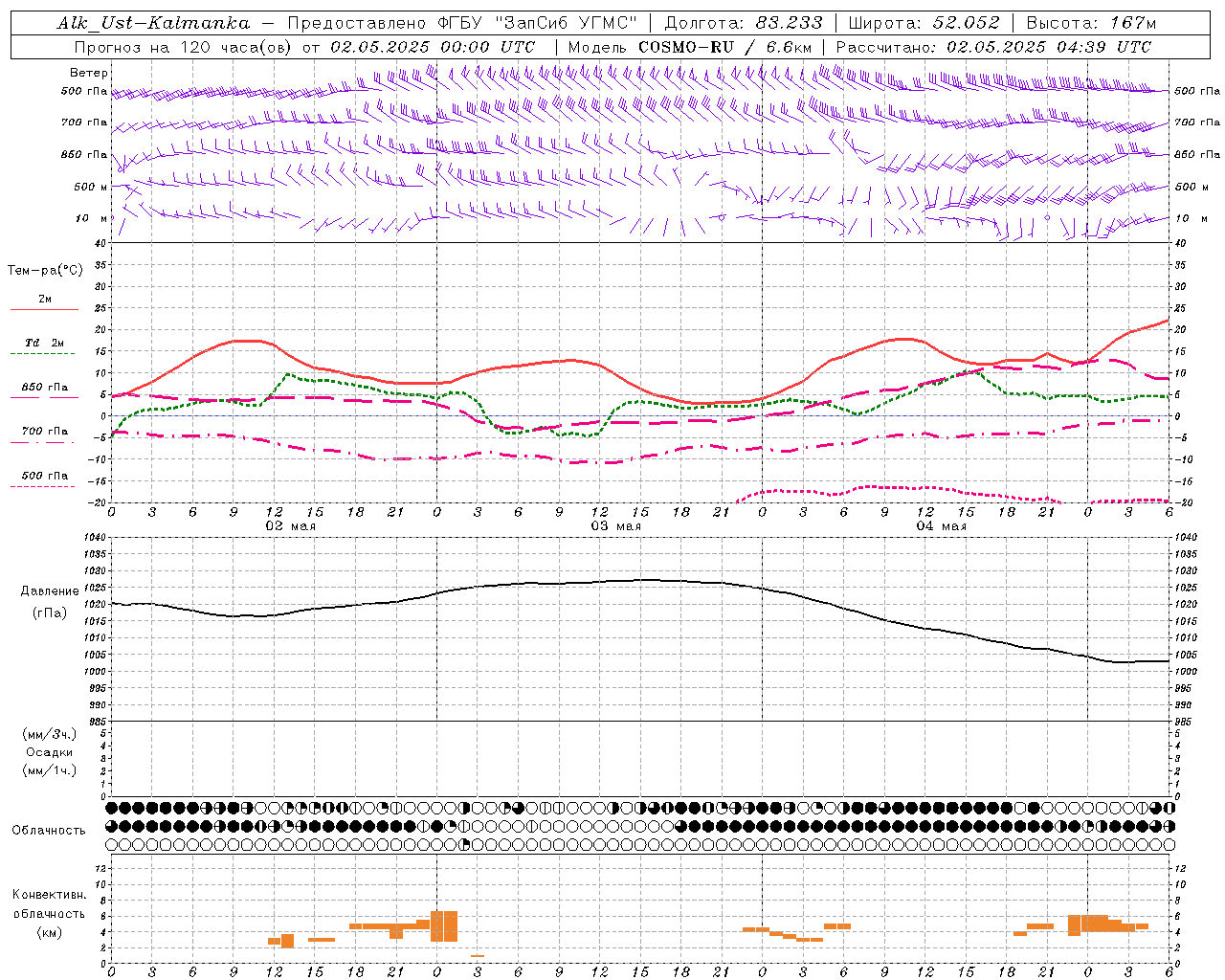
Task: Click the 04 мая date label
Action: tap(941, 526)
